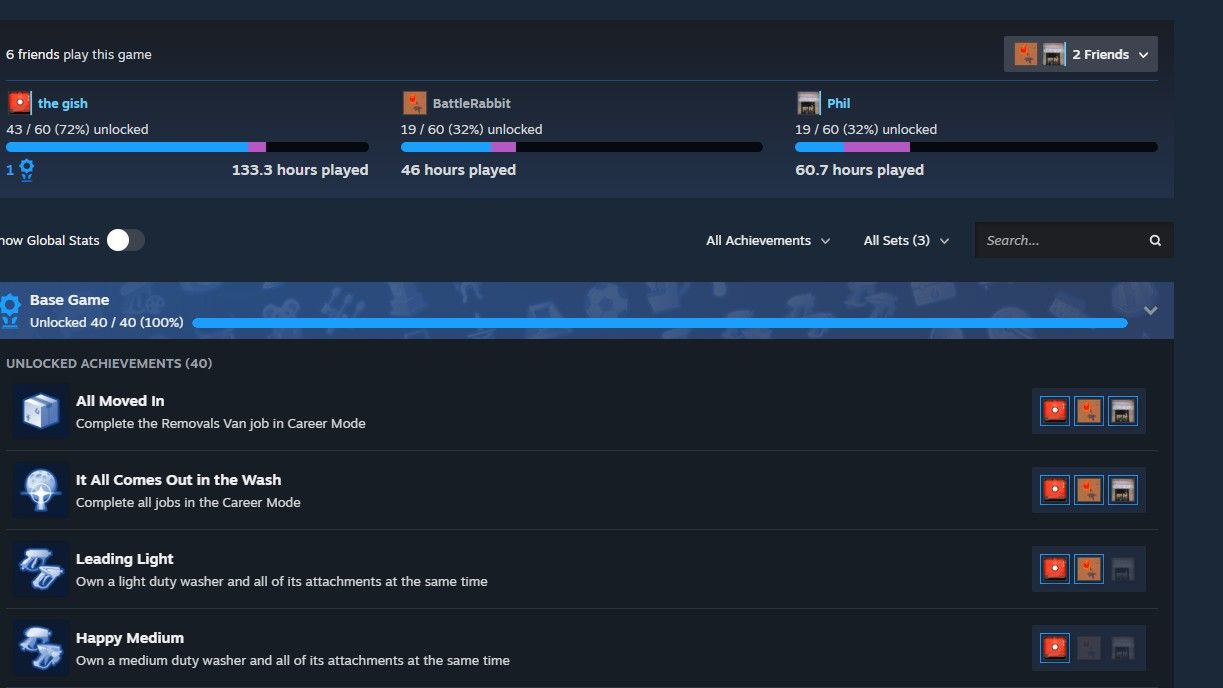Screen dimensions: 1223x688
Task: Click BattleRabbit's achievement progress bar
Action: point(582,147)
